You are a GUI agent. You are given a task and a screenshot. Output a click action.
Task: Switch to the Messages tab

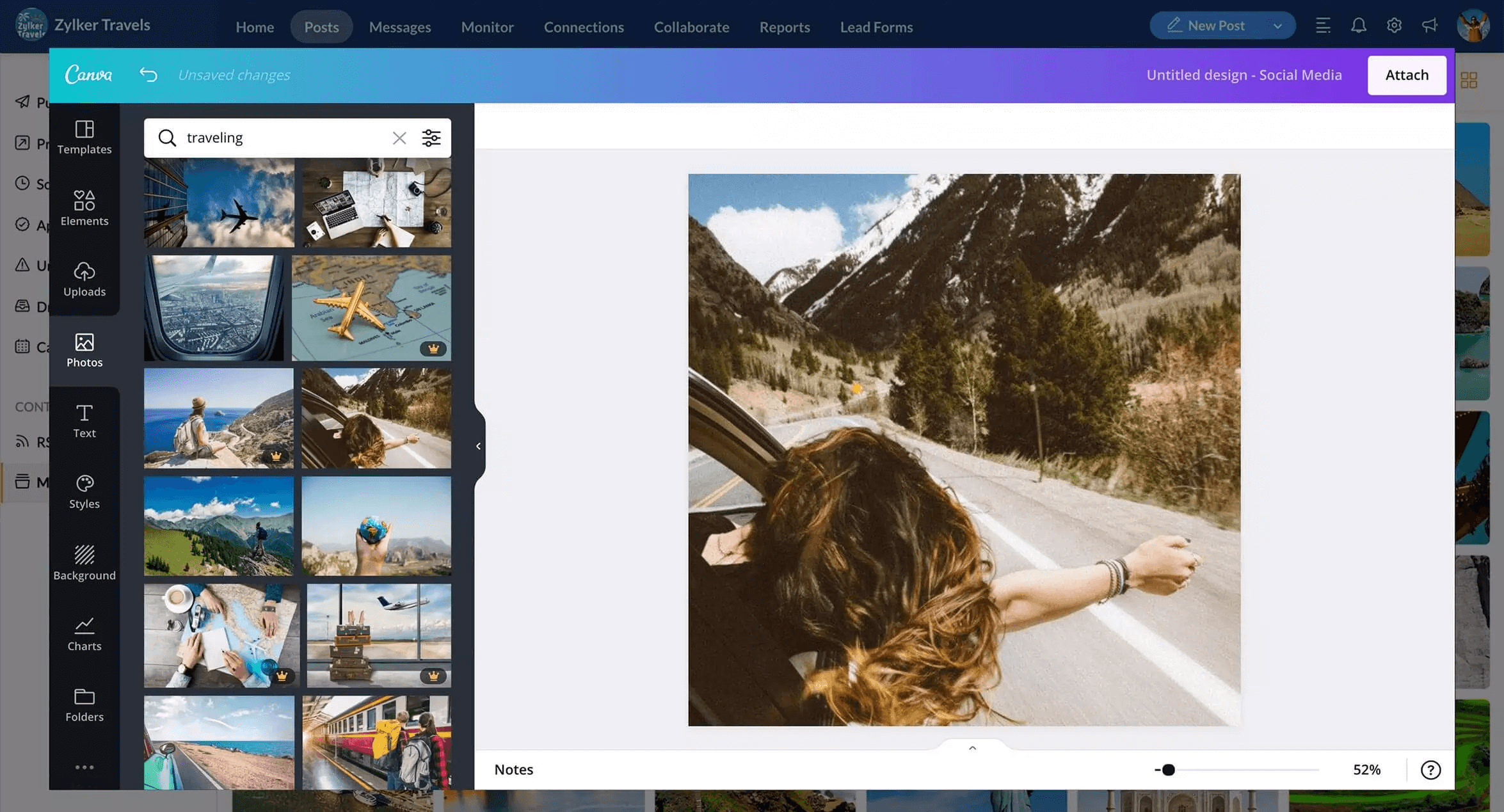(399, 26)
